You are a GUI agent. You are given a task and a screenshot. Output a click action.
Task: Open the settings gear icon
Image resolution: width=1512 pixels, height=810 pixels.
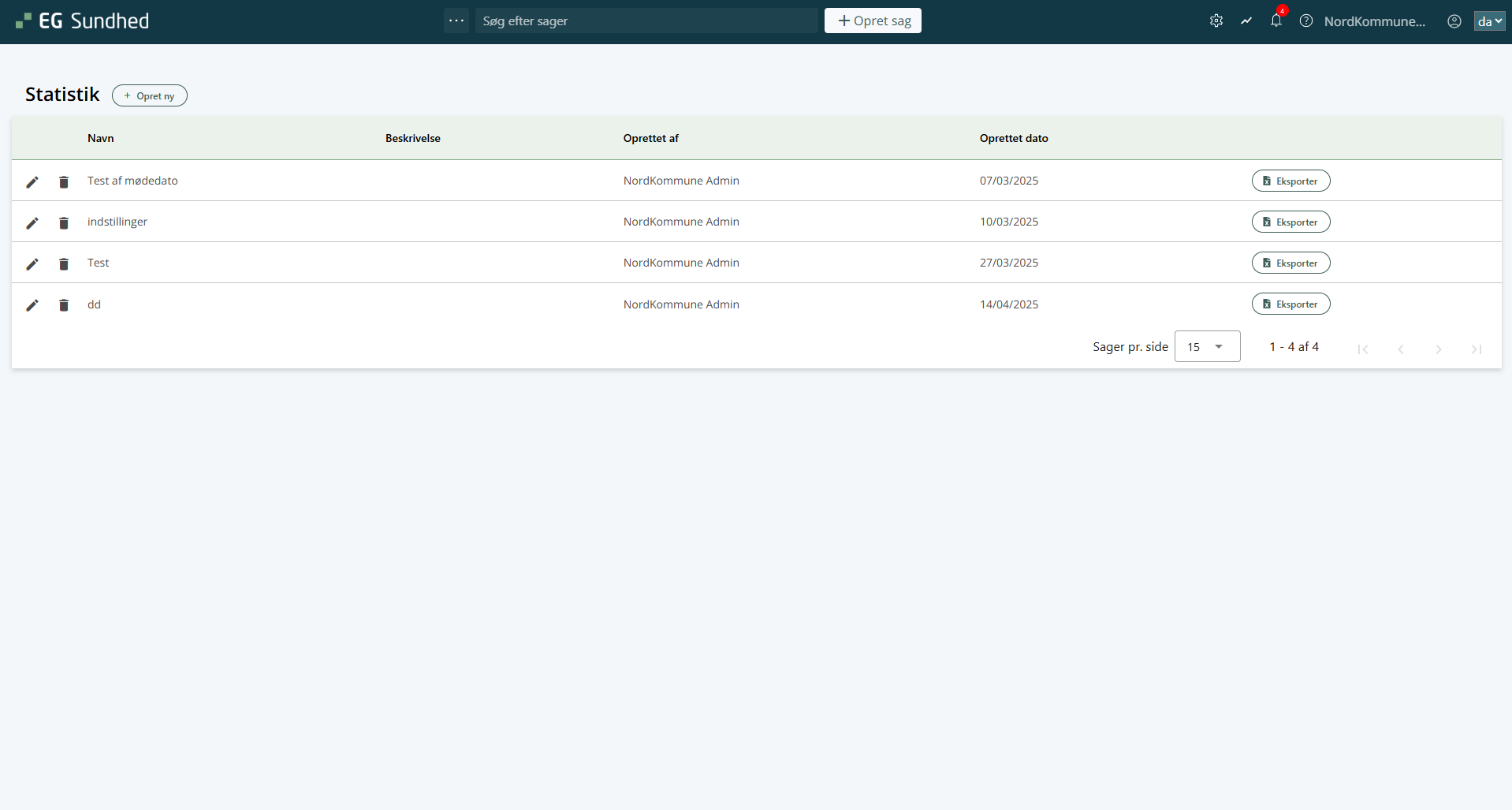click(x=1216, y=21)
